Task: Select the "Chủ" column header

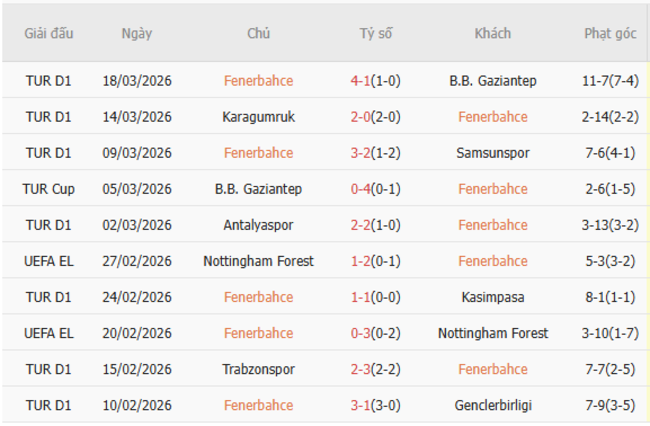Action: pyautogui.click(x=258, y=33)
